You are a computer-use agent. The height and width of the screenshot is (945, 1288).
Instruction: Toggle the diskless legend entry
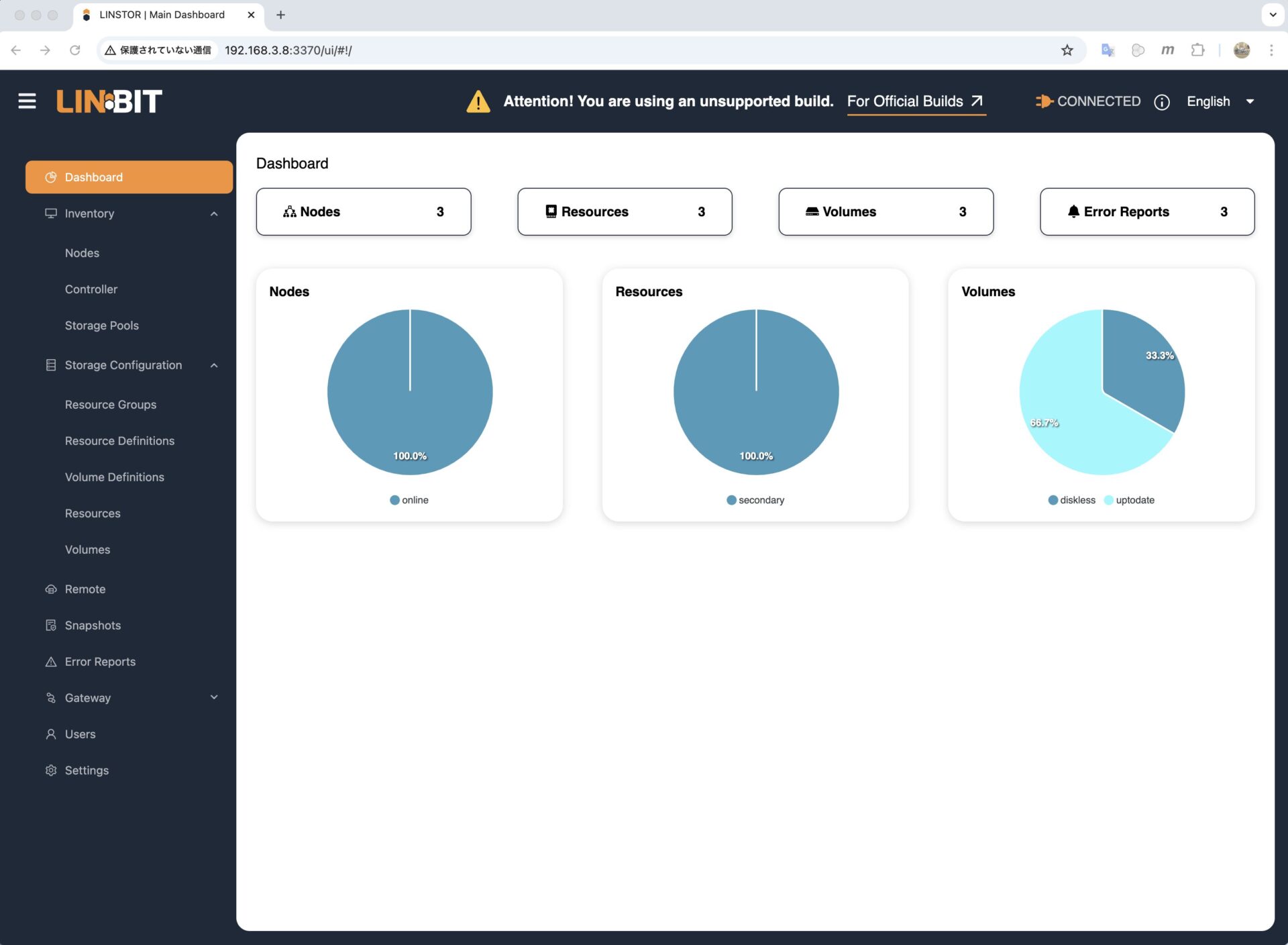[1071, 500]
